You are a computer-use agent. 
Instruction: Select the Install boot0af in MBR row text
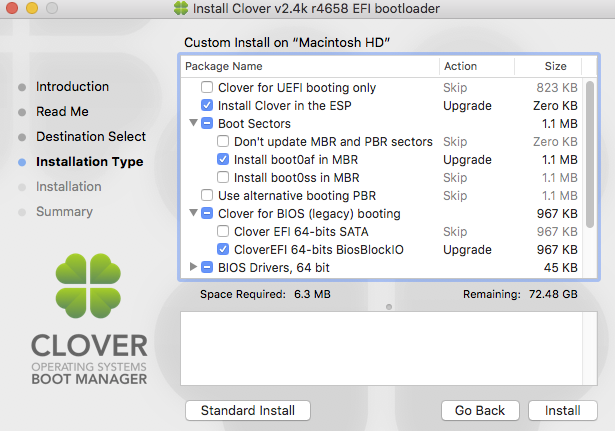point(296,160)
